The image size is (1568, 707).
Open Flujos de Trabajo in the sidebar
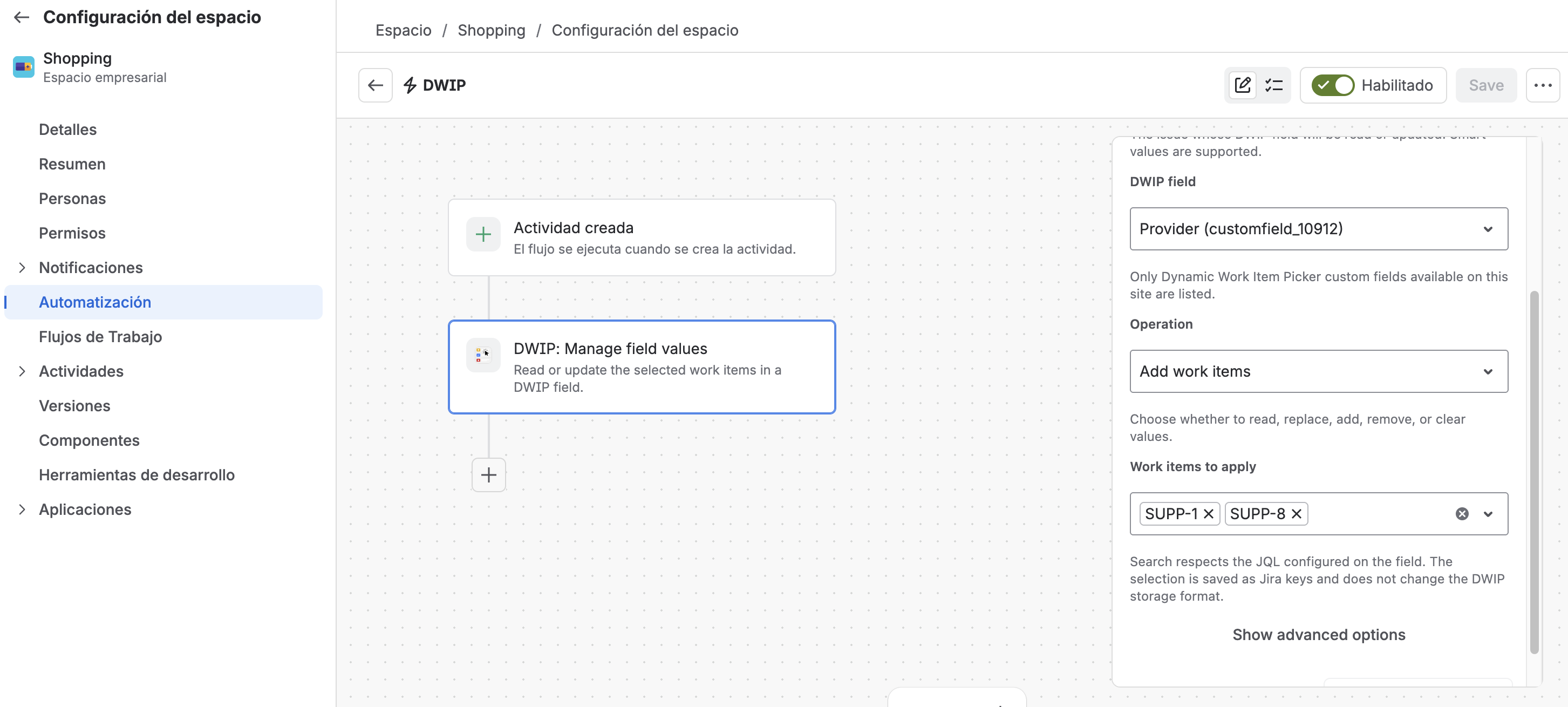pos(100,337)
